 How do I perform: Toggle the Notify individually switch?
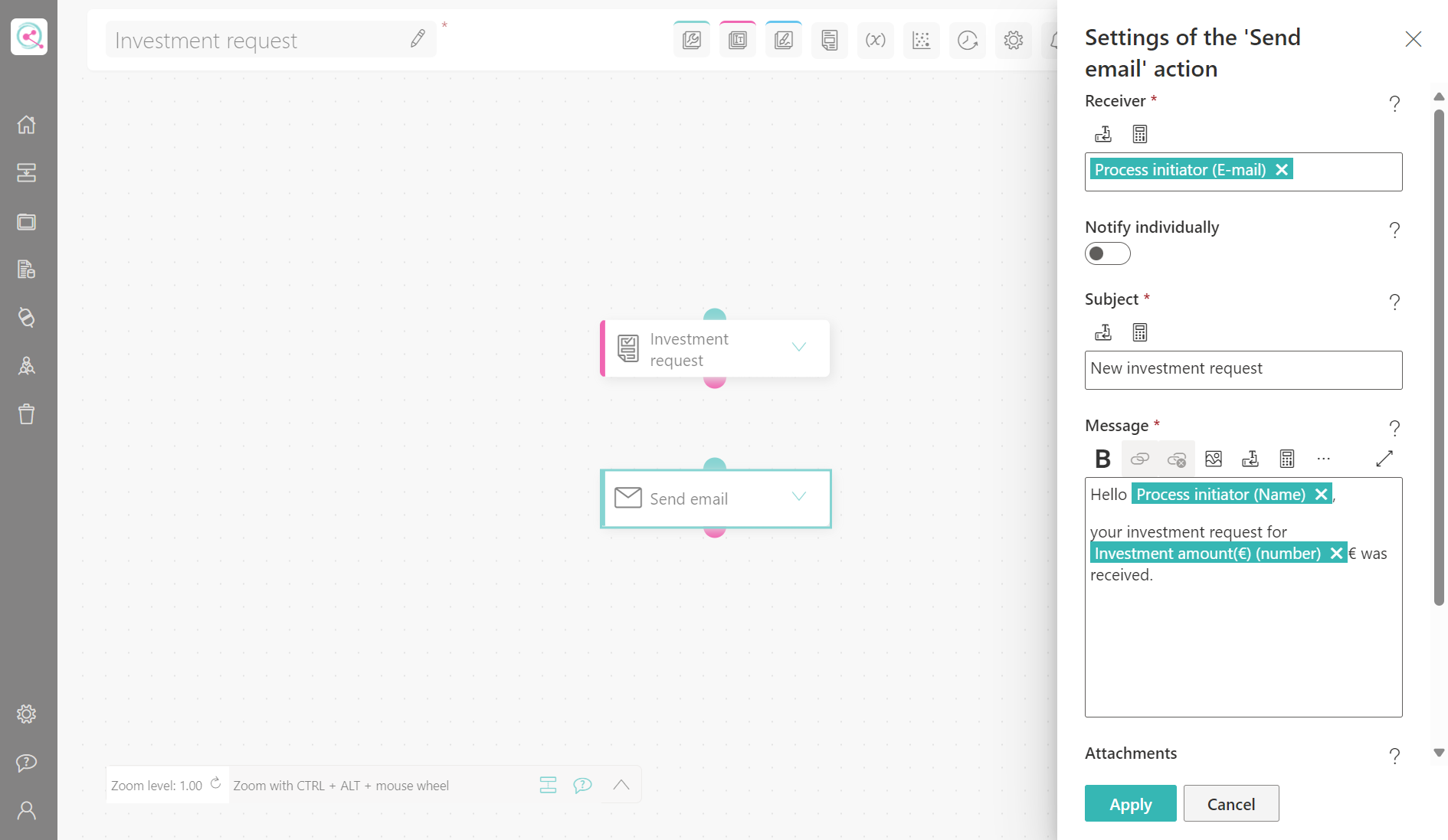[x=1107, y=253]
